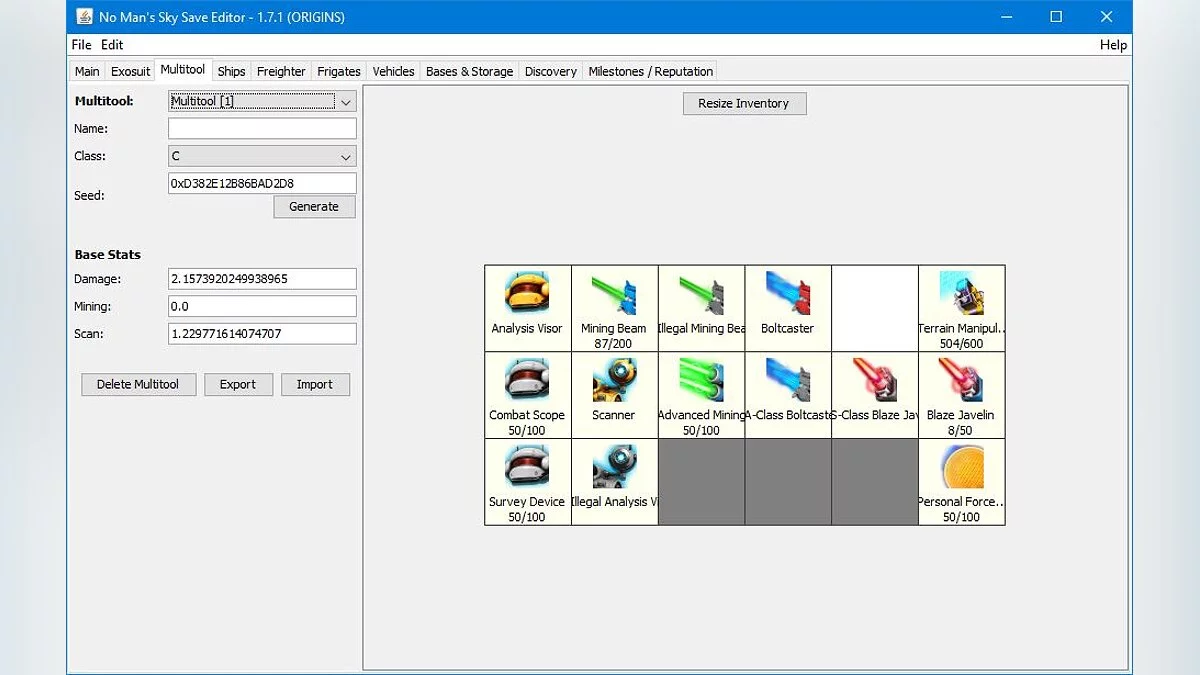Click the Delete Multitool button
This screenshot has width=1200, height=675.
click(138, 384)
